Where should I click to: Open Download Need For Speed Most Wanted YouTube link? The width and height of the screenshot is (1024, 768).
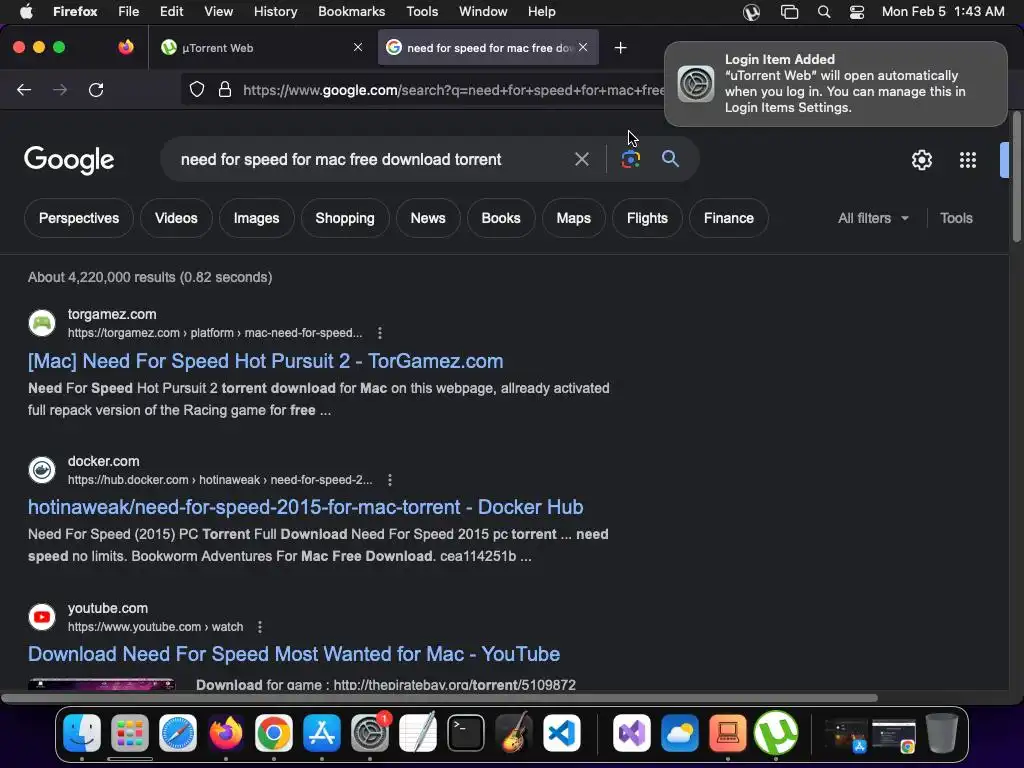(x=294, y=654)
